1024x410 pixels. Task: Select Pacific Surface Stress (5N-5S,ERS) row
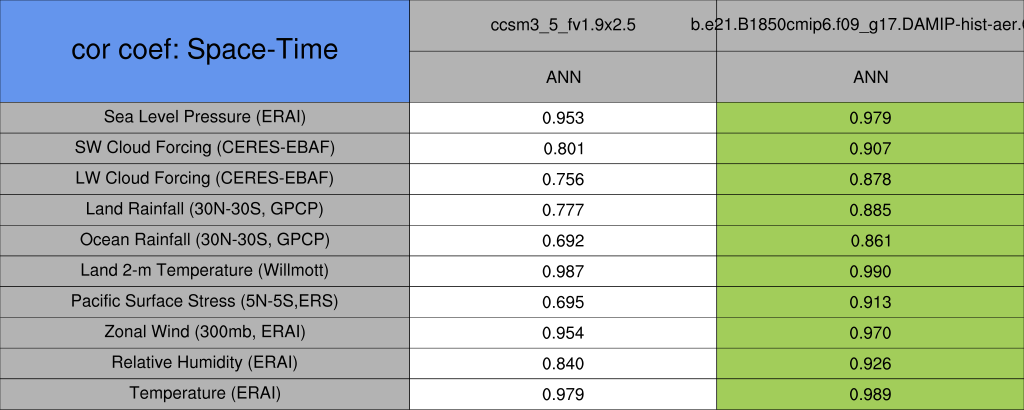(205, 302)
